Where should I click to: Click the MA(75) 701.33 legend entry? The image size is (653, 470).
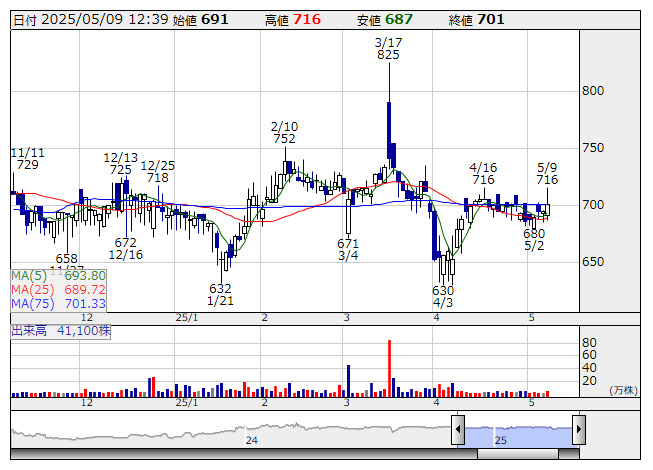pyautogui.click(x=58, y=304)
